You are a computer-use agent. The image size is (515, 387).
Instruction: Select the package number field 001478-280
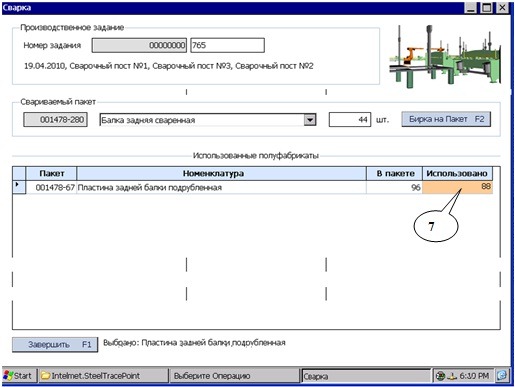point(55,120)
